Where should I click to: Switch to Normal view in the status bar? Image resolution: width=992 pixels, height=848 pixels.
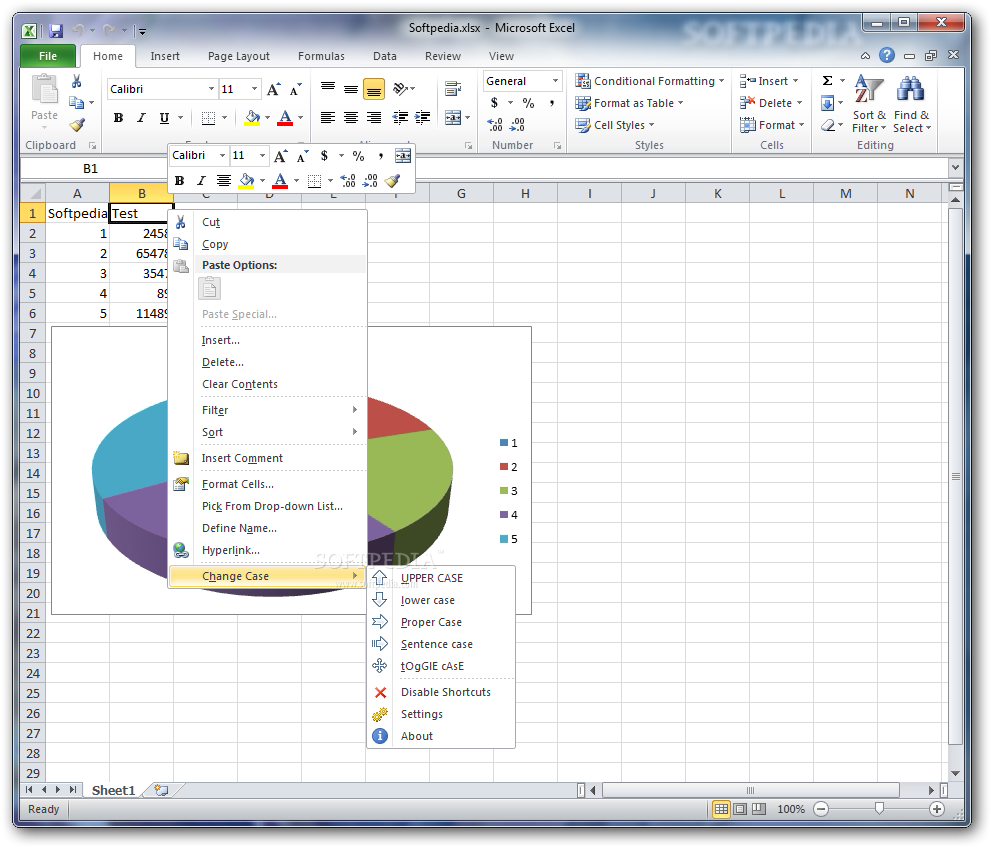[x=721, y=809]
